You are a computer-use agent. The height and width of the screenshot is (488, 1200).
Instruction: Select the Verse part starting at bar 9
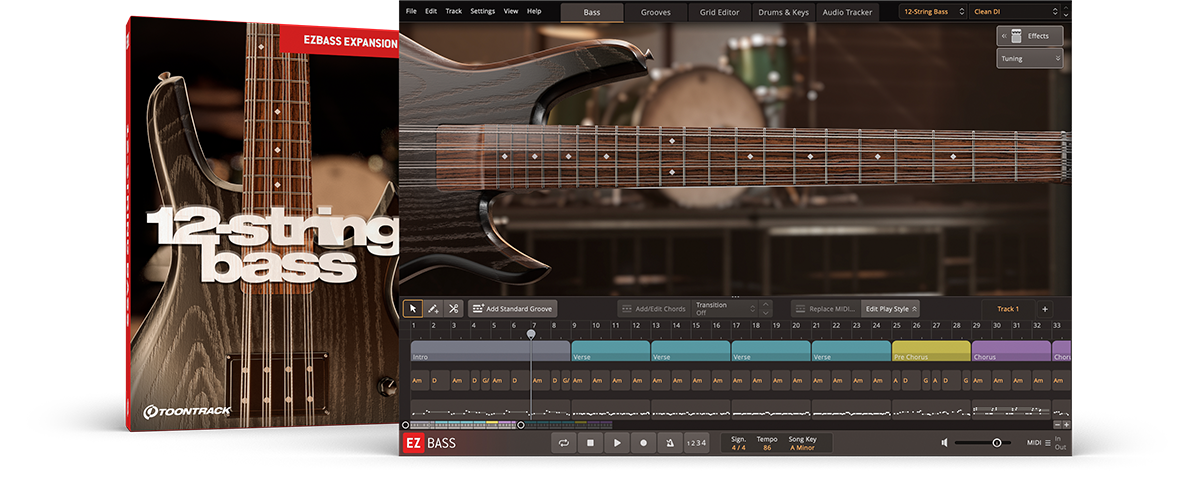[x=611, y=351]
